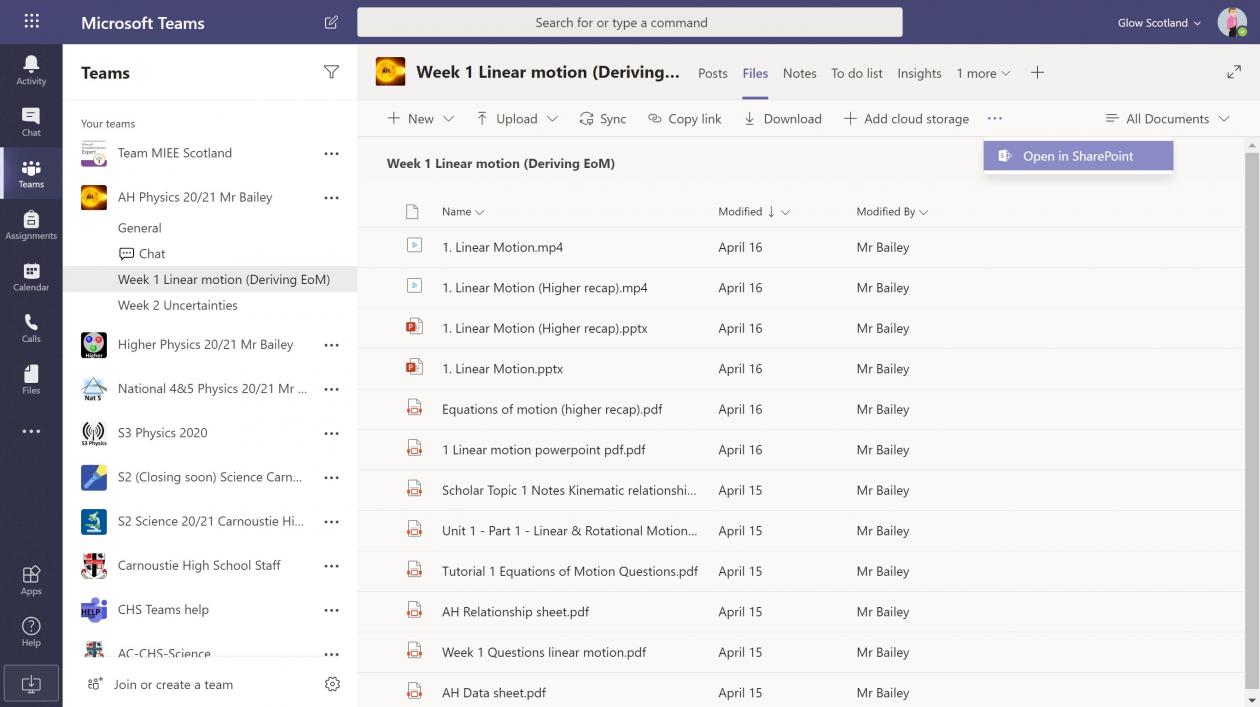Open Files in the app sidebar

(31, 381)
